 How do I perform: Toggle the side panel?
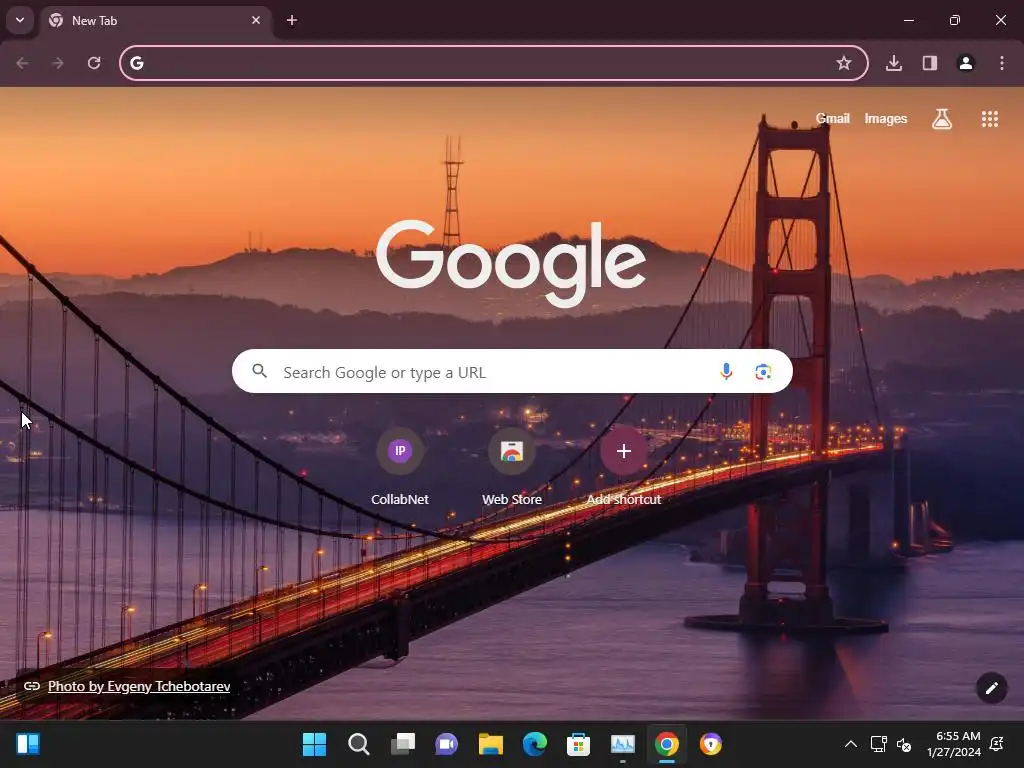(930, 63)
